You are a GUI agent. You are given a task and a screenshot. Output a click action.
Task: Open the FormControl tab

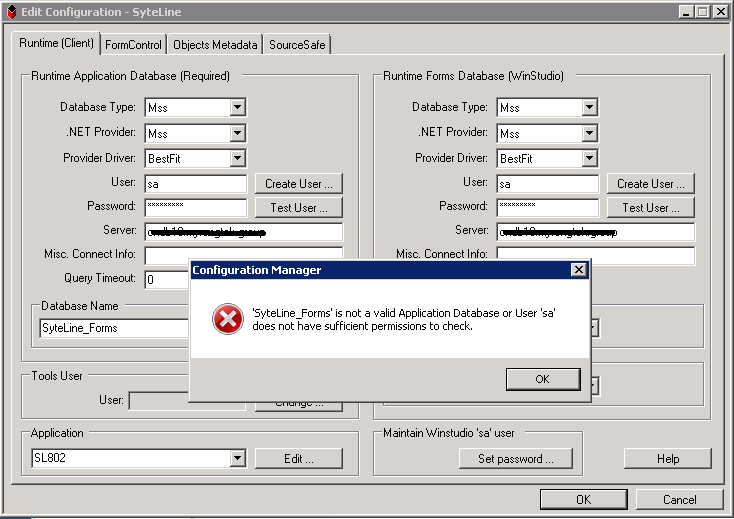pos(133,45)
